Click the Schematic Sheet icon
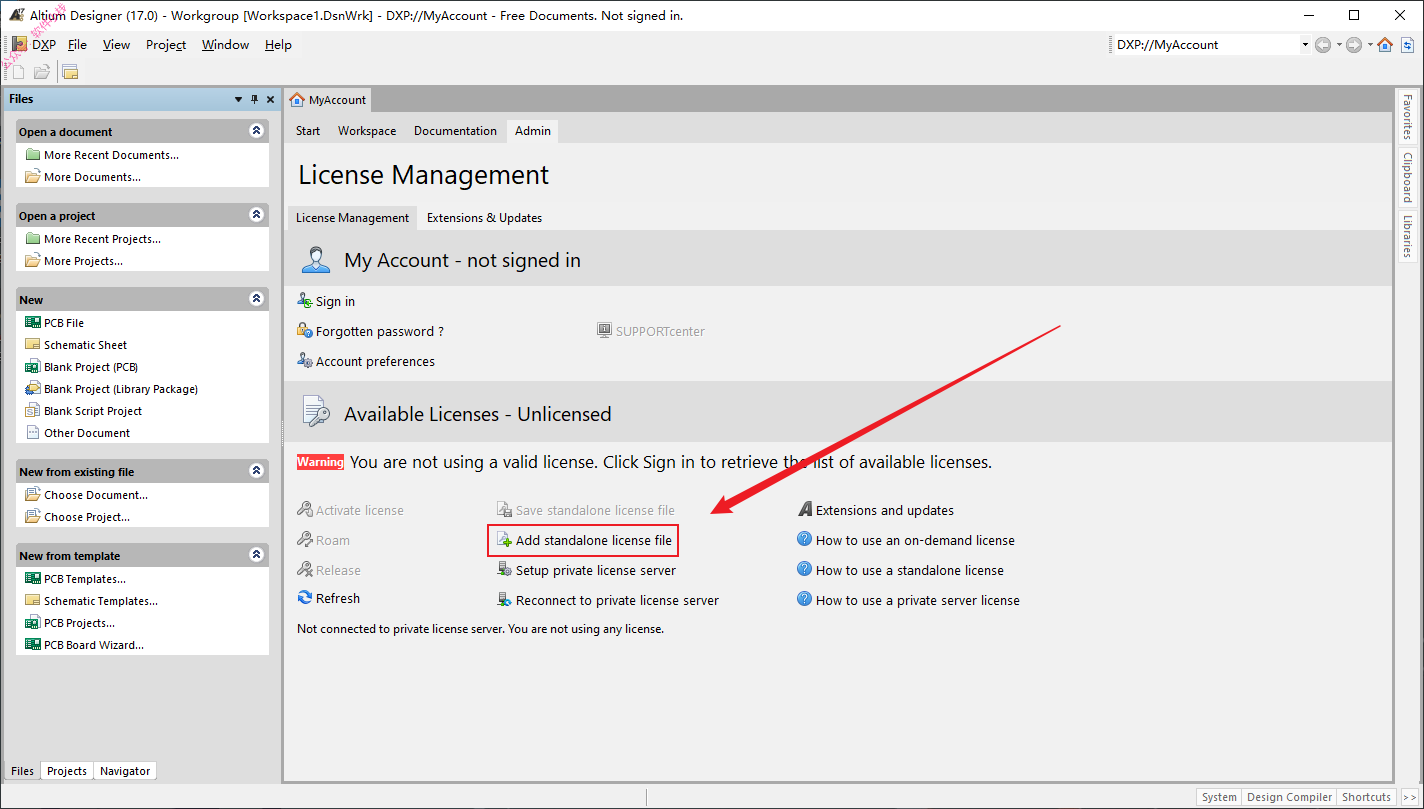The width and height of the screenshot is (1424, 809). click(x=33, y=345)
